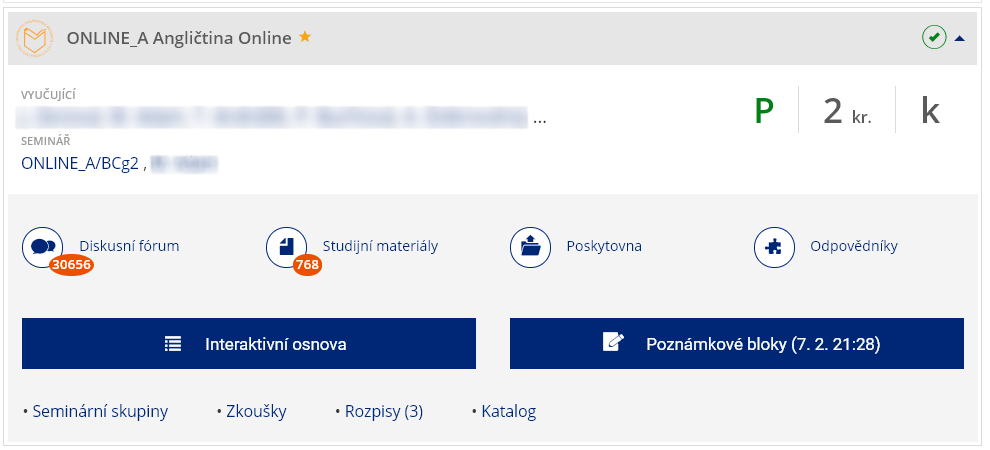Viewport: 990px width, 450px height.
Task: Go to Seminární skupiny link
Action: tap(100, 411)
